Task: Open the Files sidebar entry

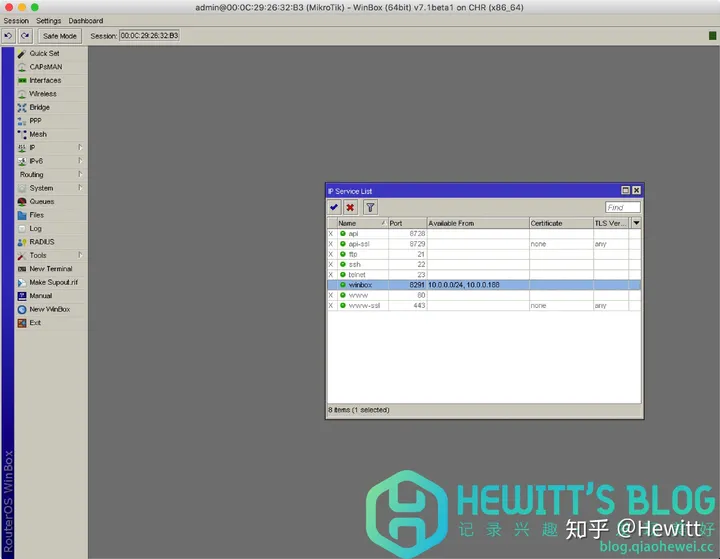Action: click(36, 215)
